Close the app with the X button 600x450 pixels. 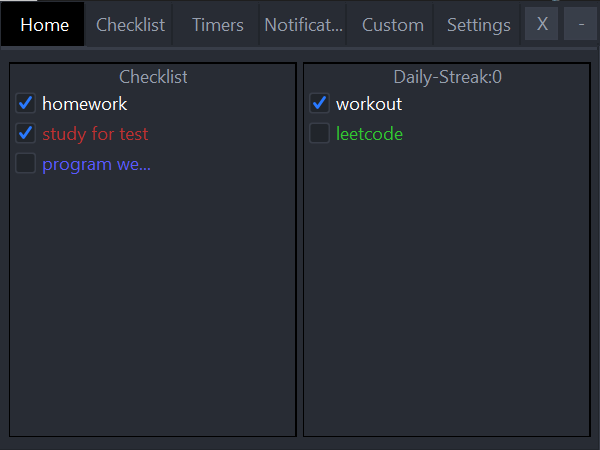pyautogui.click(x=541, y=24)
